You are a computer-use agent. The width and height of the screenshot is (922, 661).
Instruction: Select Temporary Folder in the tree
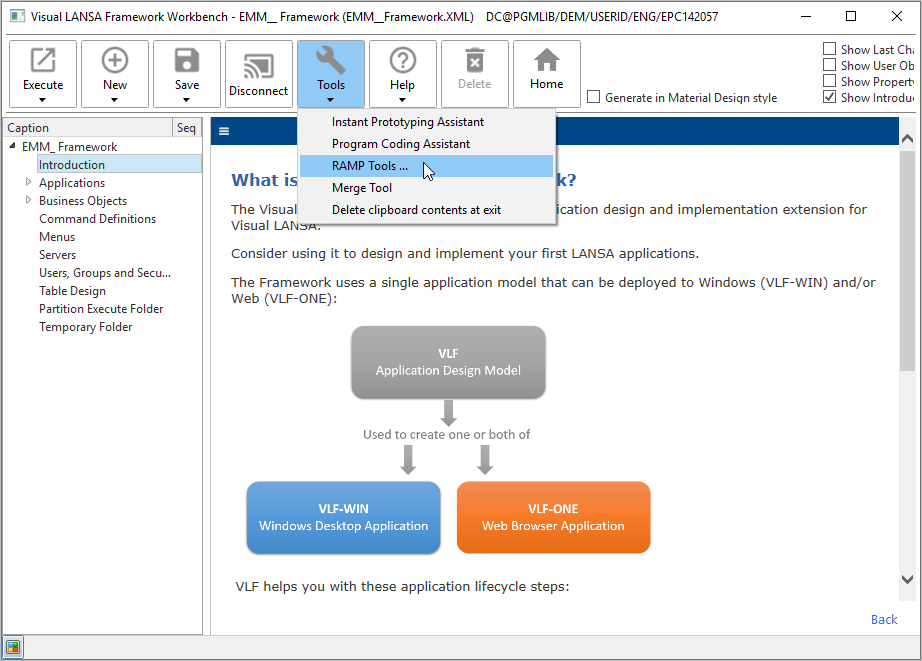coord(86,327)
